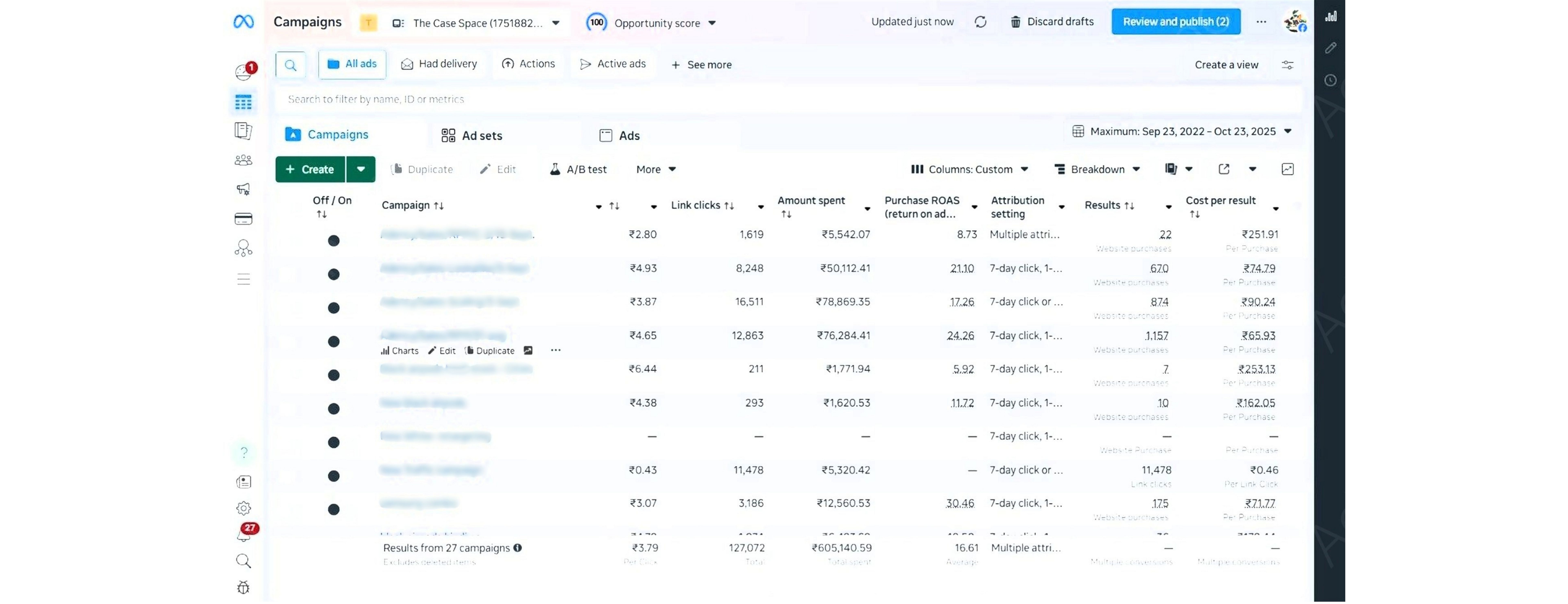1568x604 pixels.
Task: Click the refresh data icon
Action: 980,22
